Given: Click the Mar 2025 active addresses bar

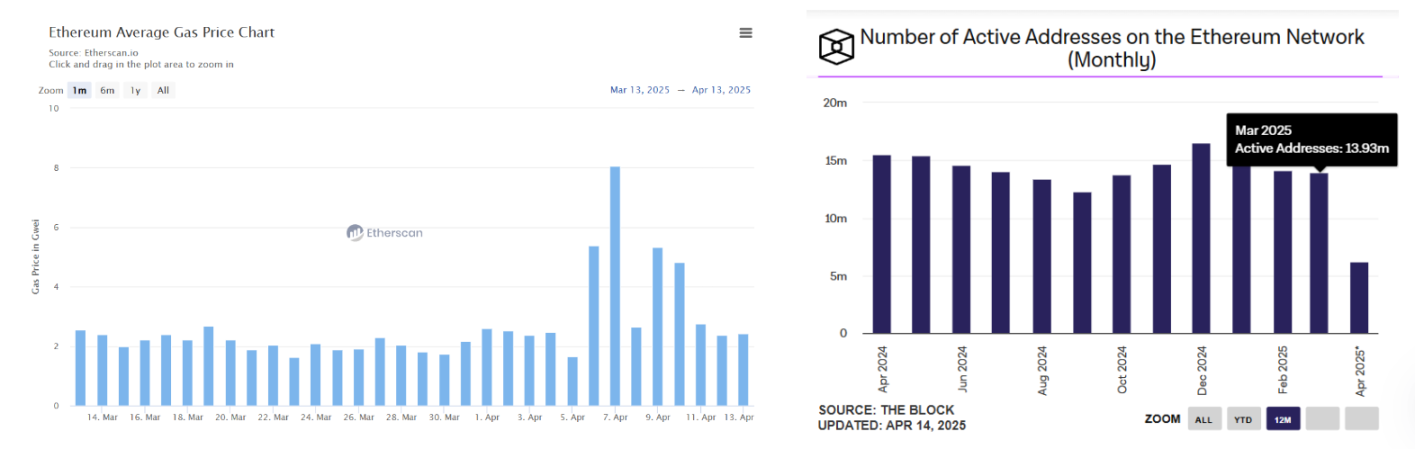Looking at the screenshot, I should 1319,253.
